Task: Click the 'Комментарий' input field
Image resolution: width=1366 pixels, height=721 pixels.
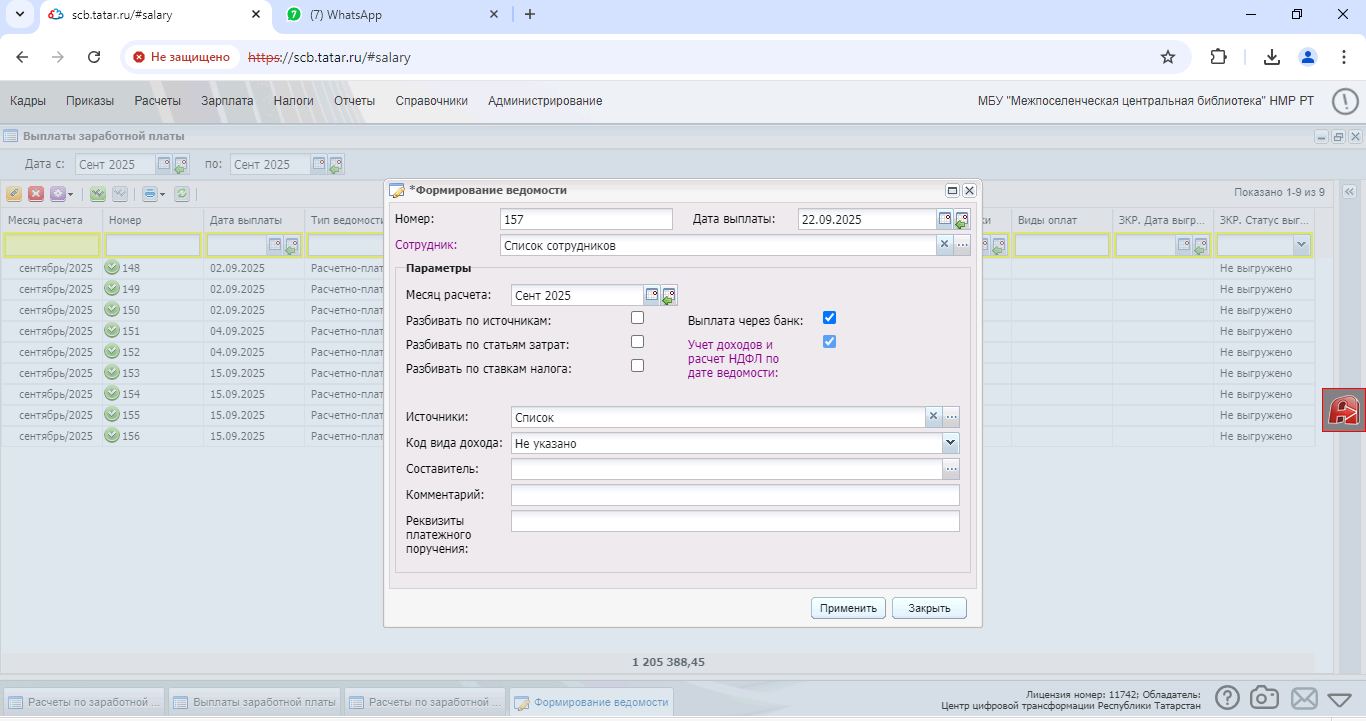Action: [735, 495]
